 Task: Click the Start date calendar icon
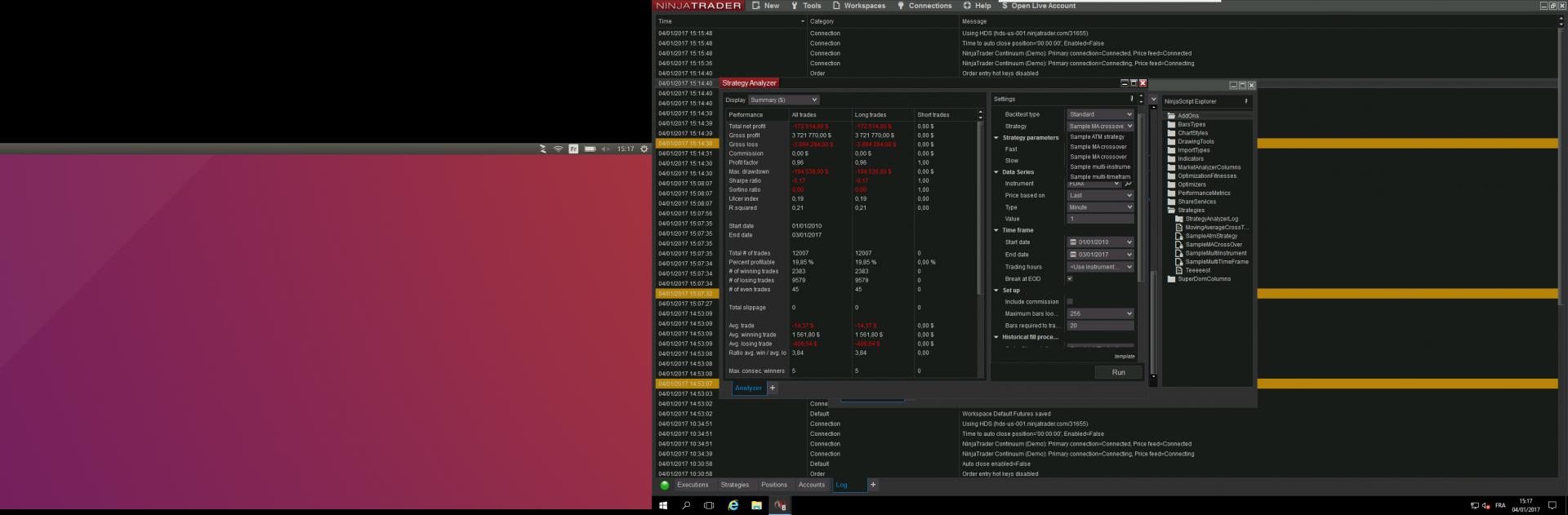[x=1073, y=242]
